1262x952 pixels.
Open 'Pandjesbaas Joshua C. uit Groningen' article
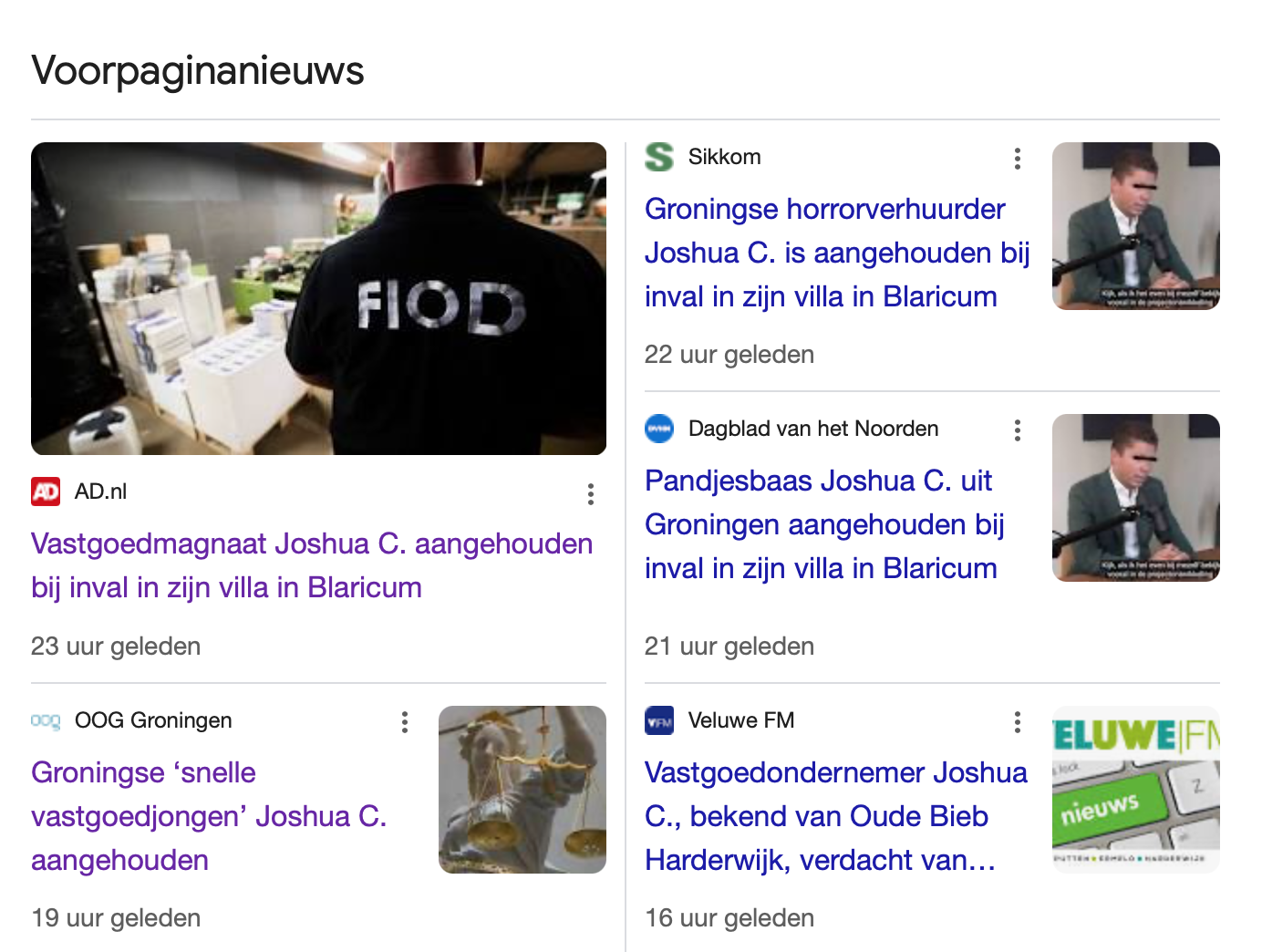(825, 524)
